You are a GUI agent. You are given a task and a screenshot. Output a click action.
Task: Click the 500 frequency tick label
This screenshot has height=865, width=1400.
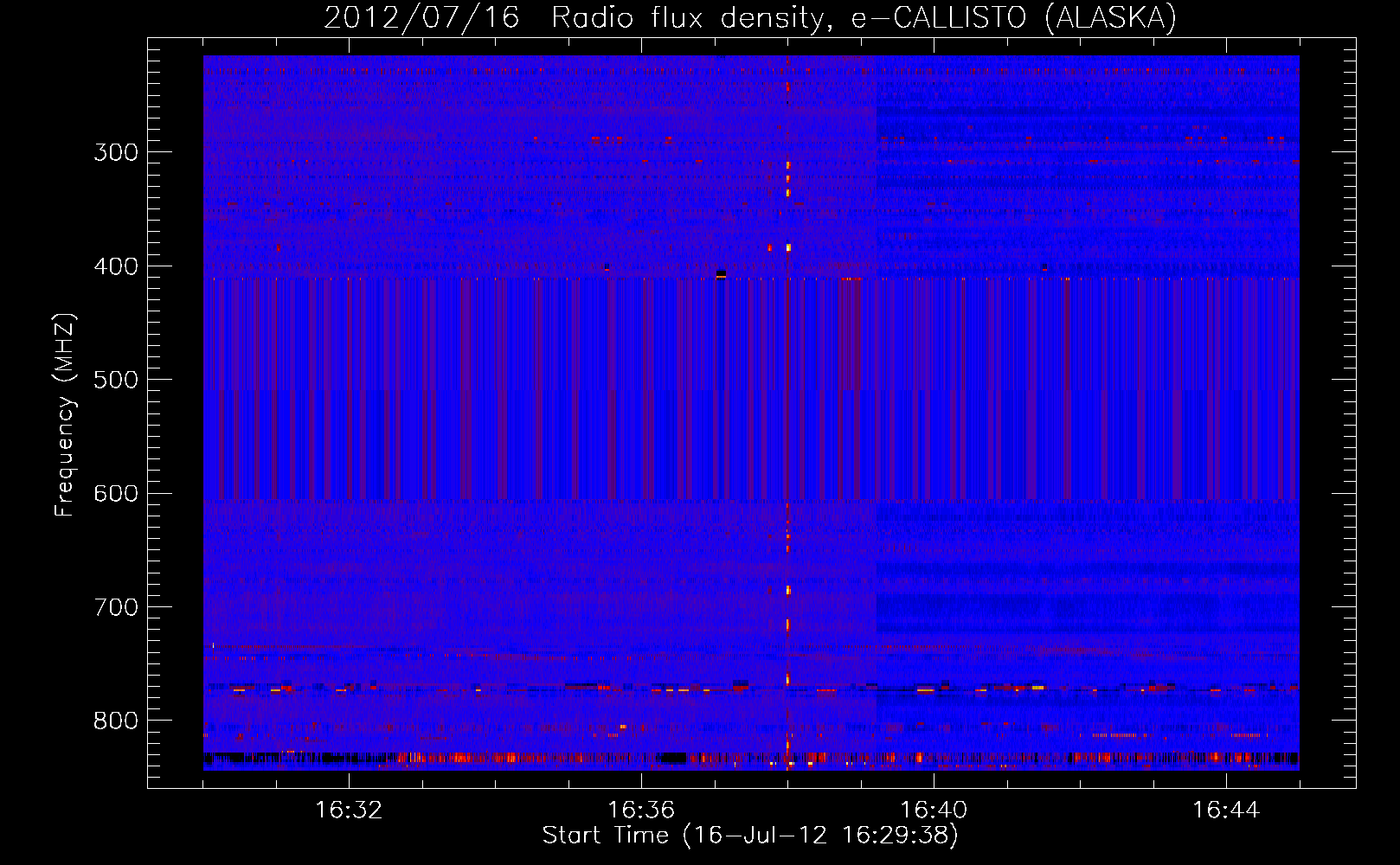point(116,380)
